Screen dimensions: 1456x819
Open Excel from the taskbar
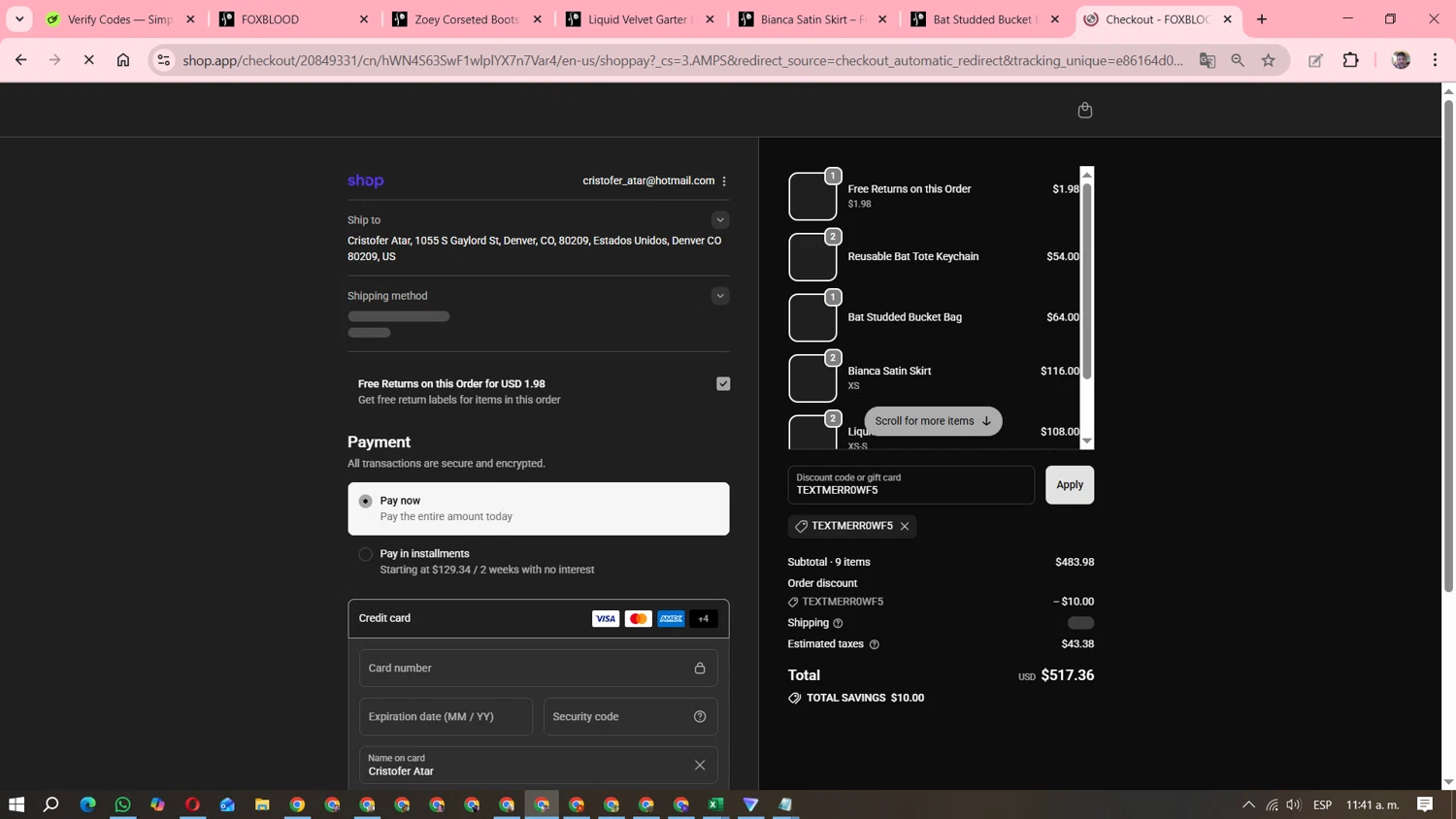click(x=715, y=804)
